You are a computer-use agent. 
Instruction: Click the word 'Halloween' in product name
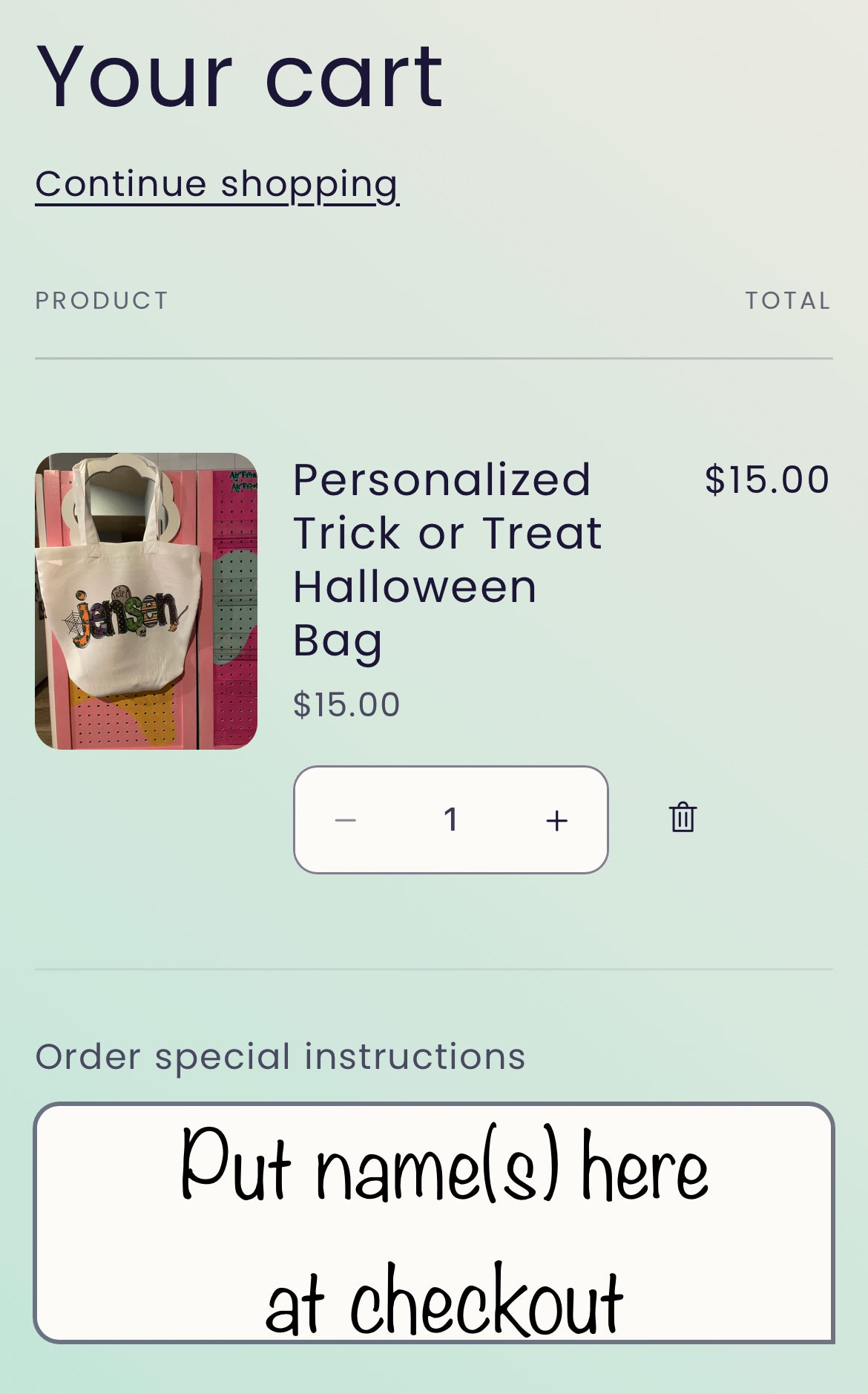(415, 587)
